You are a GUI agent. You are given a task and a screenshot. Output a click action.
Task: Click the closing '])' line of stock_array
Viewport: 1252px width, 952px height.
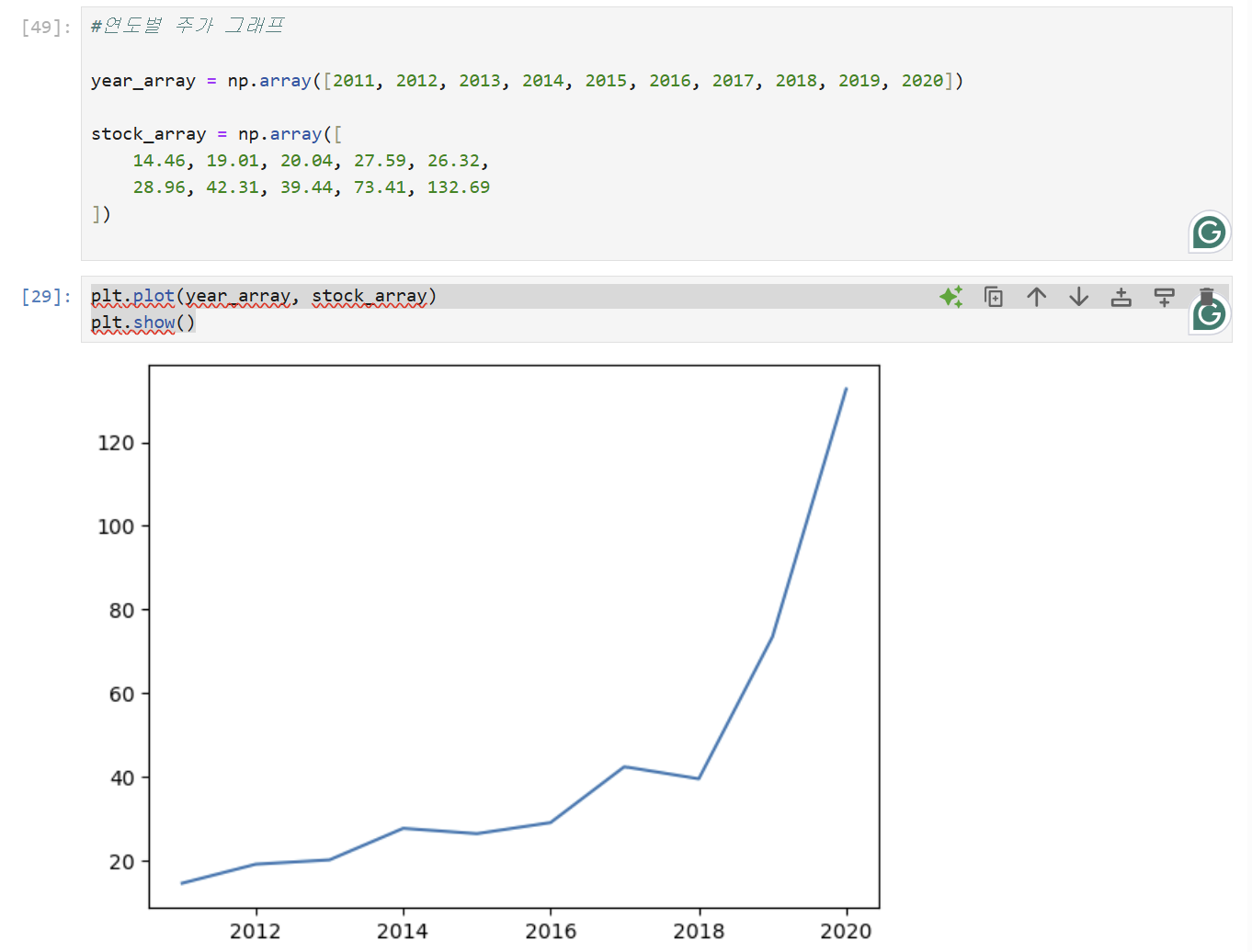click(x=101, y=214)
